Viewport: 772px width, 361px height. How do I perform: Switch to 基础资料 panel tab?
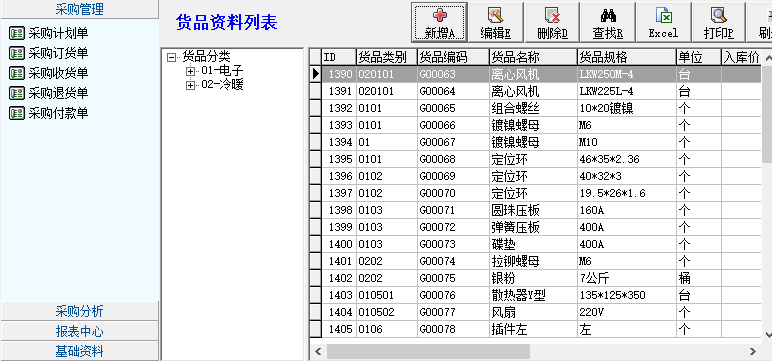coord(79,352)
